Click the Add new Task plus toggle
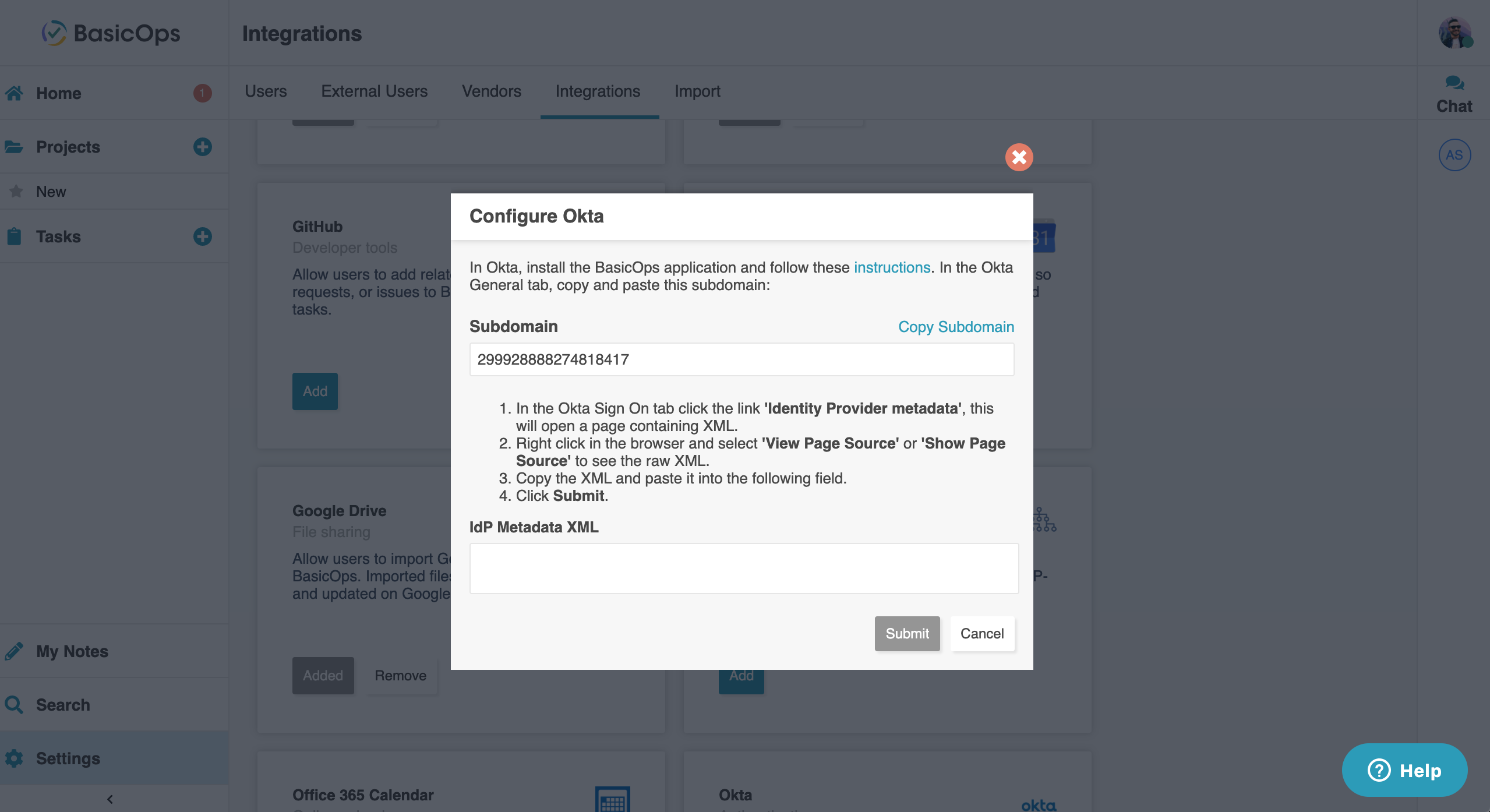Screen dimensions: 1490x812 (x=200, y=236)
